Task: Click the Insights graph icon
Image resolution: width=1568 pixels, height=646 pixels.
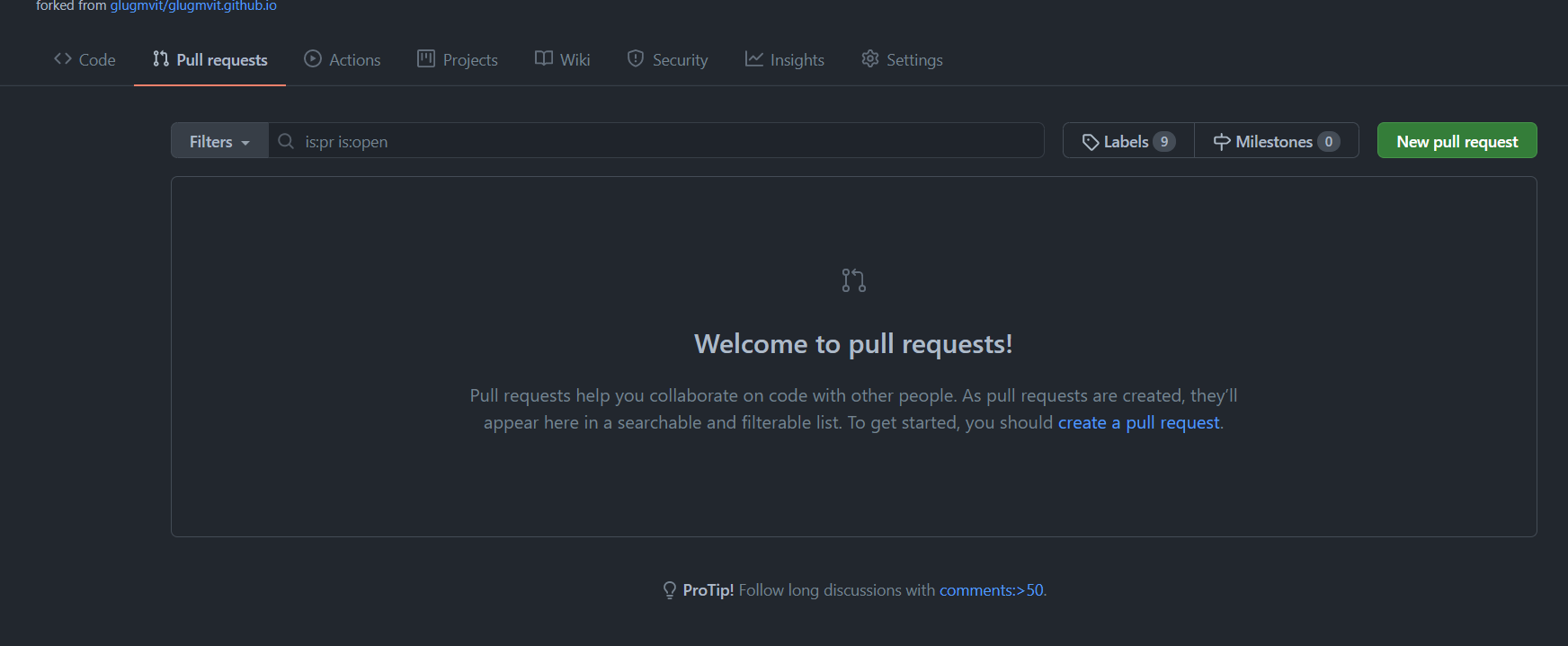Action: point(753,59)
